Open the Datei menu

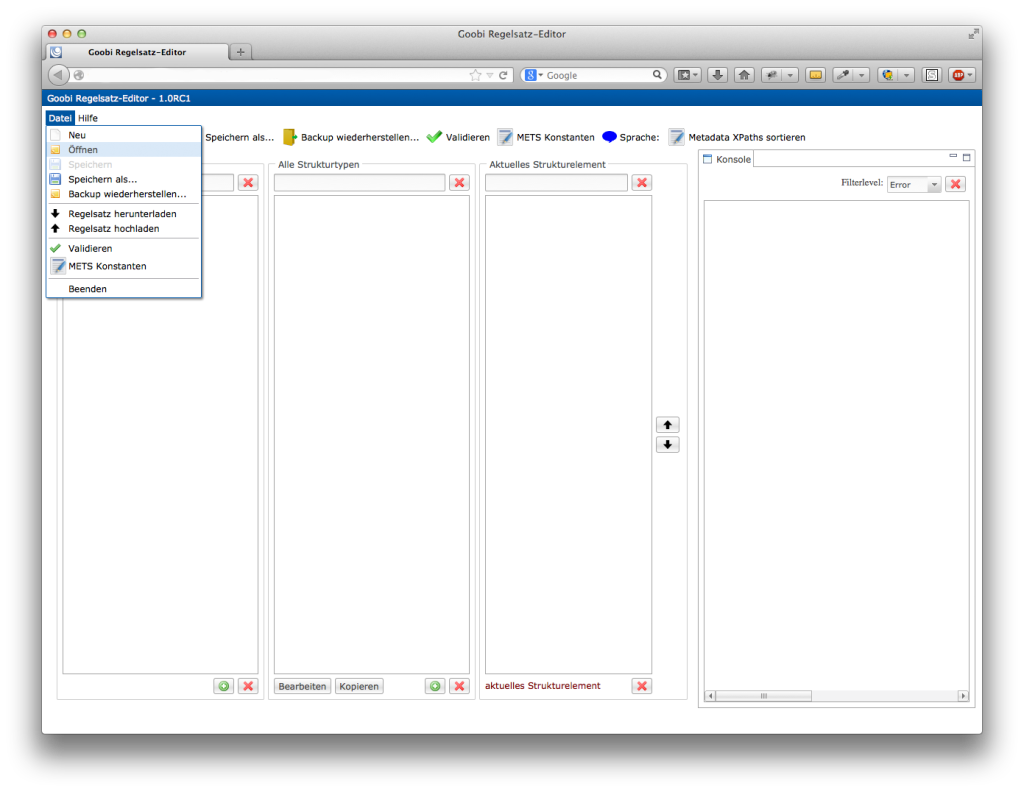(x=60, y=118)
